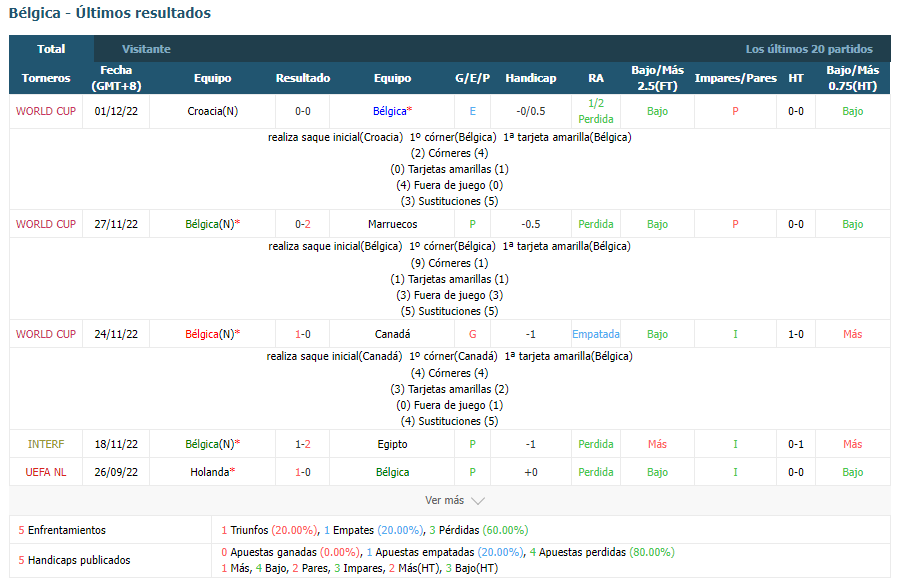Screen dimensions: 900x586
Task: Click Holanda* team name
Action: 212,472
